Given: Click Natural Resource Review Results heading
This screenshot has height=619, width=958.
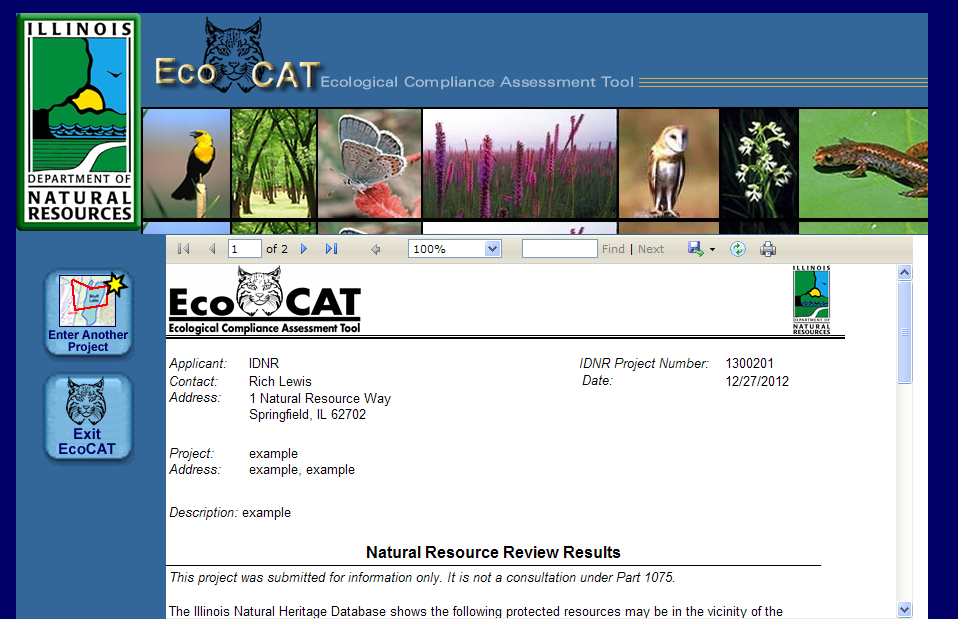Looking at the screenshot, I should pyautogui.click(x=493, y=552).
